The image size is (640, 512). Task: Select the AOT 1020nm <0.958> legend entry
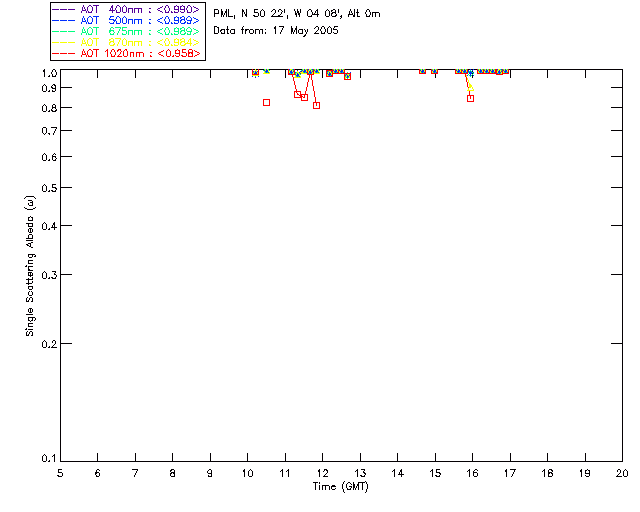point(126,53)
